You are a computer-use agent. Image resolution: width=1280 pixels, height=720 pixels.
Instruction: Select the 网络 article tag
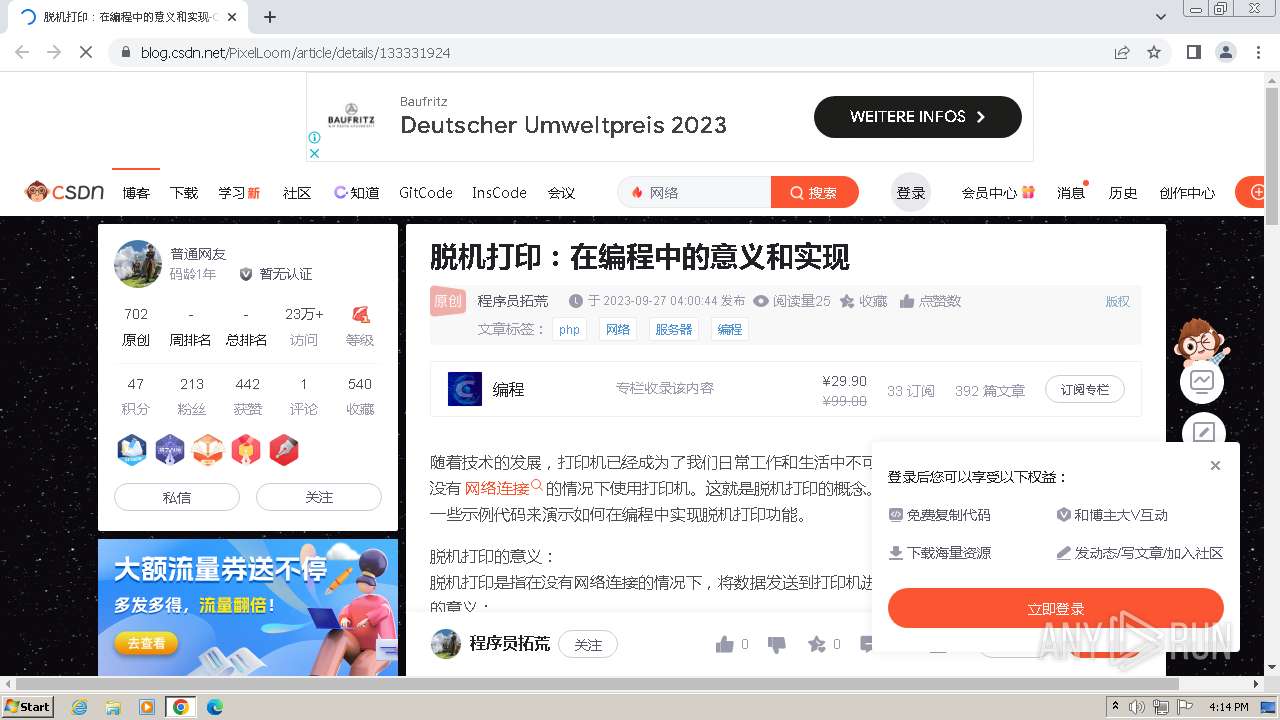618,329
